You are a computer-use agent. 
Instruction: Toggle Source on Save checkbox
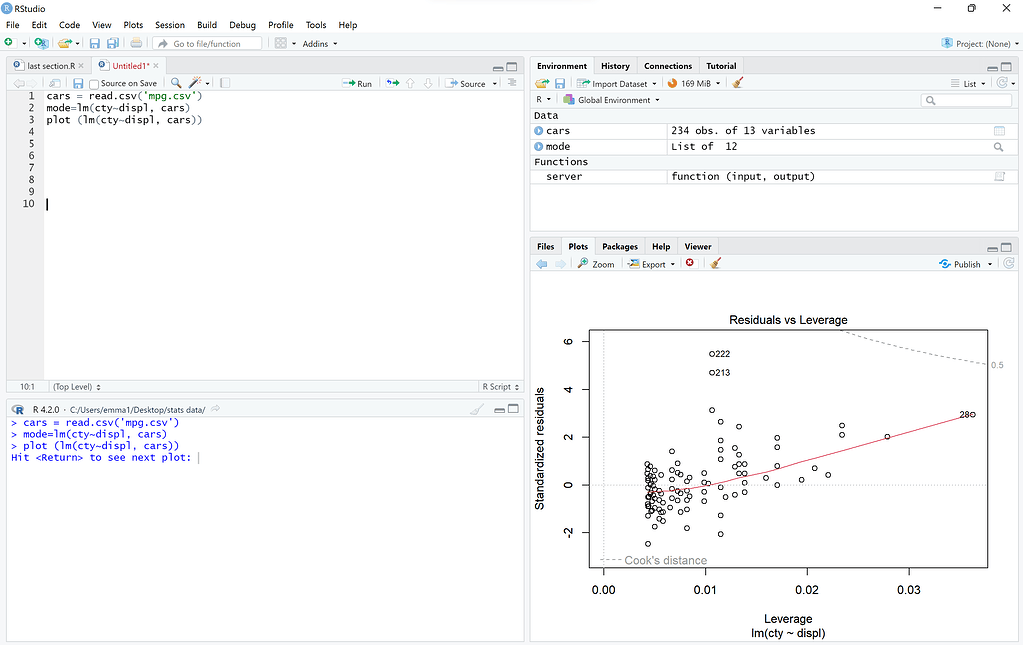[x=94, y=84]
